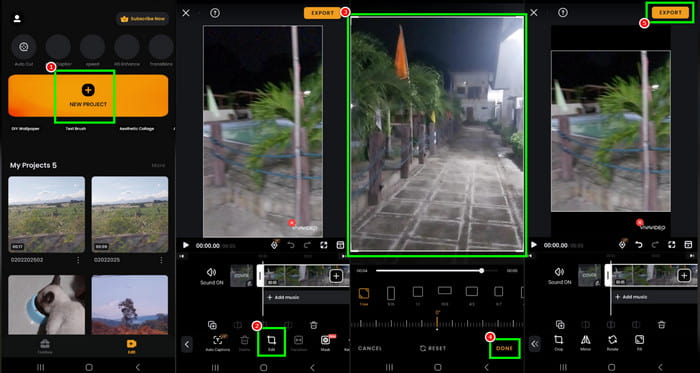The image size is (700, 373).
Task: Redo in the Edit toolbar editor
Action: click(307, 245)
